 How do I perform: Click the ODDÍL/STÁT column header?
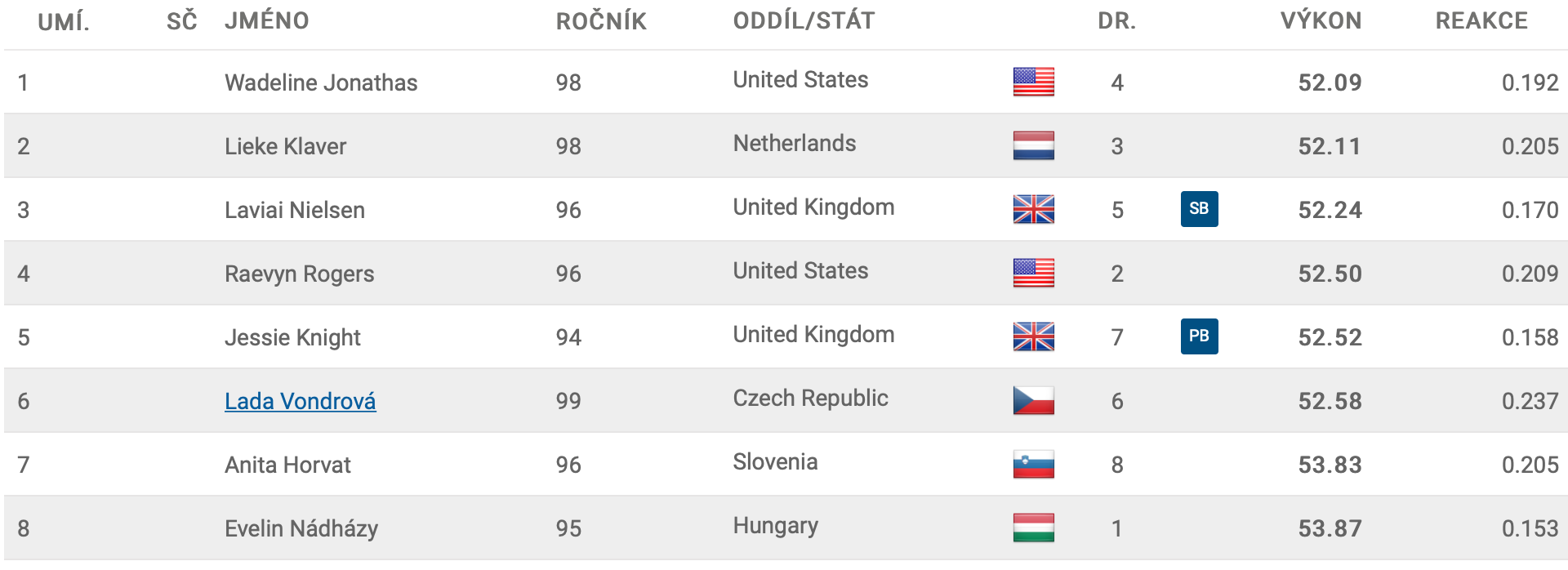coord(804,21)
